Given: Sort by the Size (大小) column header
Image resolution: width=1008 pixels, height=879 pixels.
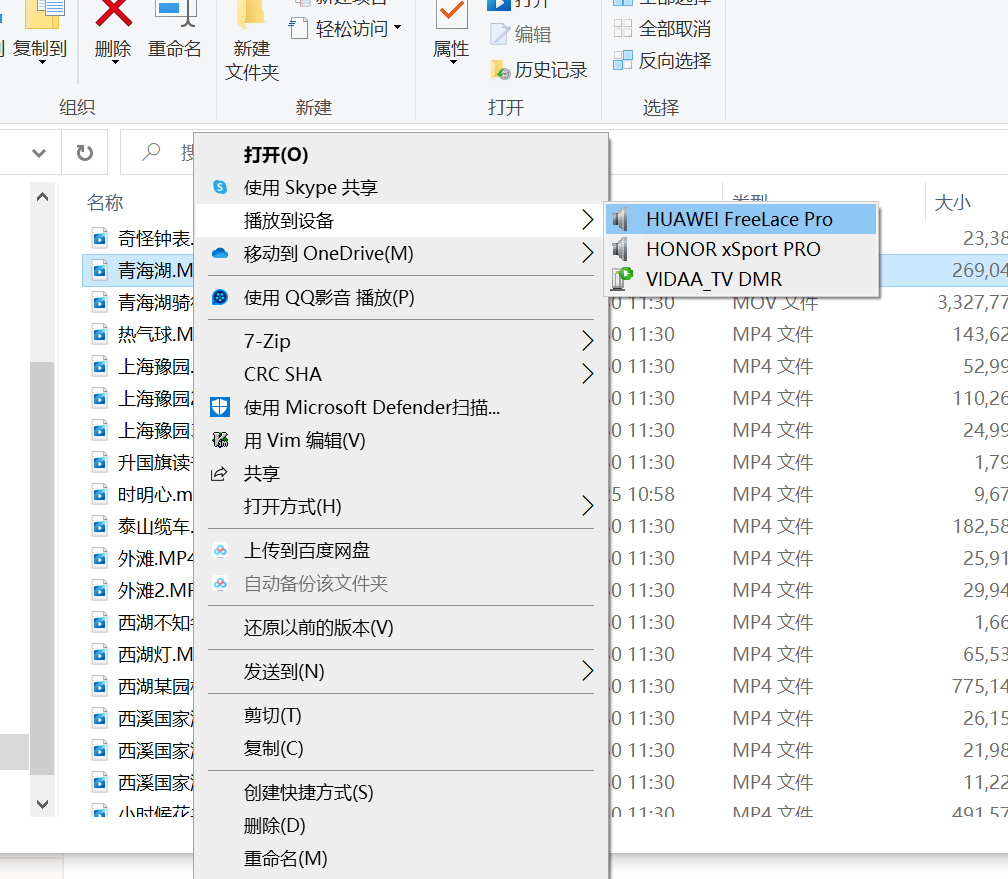Looking at the screenshot, I should [x=952, y=203].
